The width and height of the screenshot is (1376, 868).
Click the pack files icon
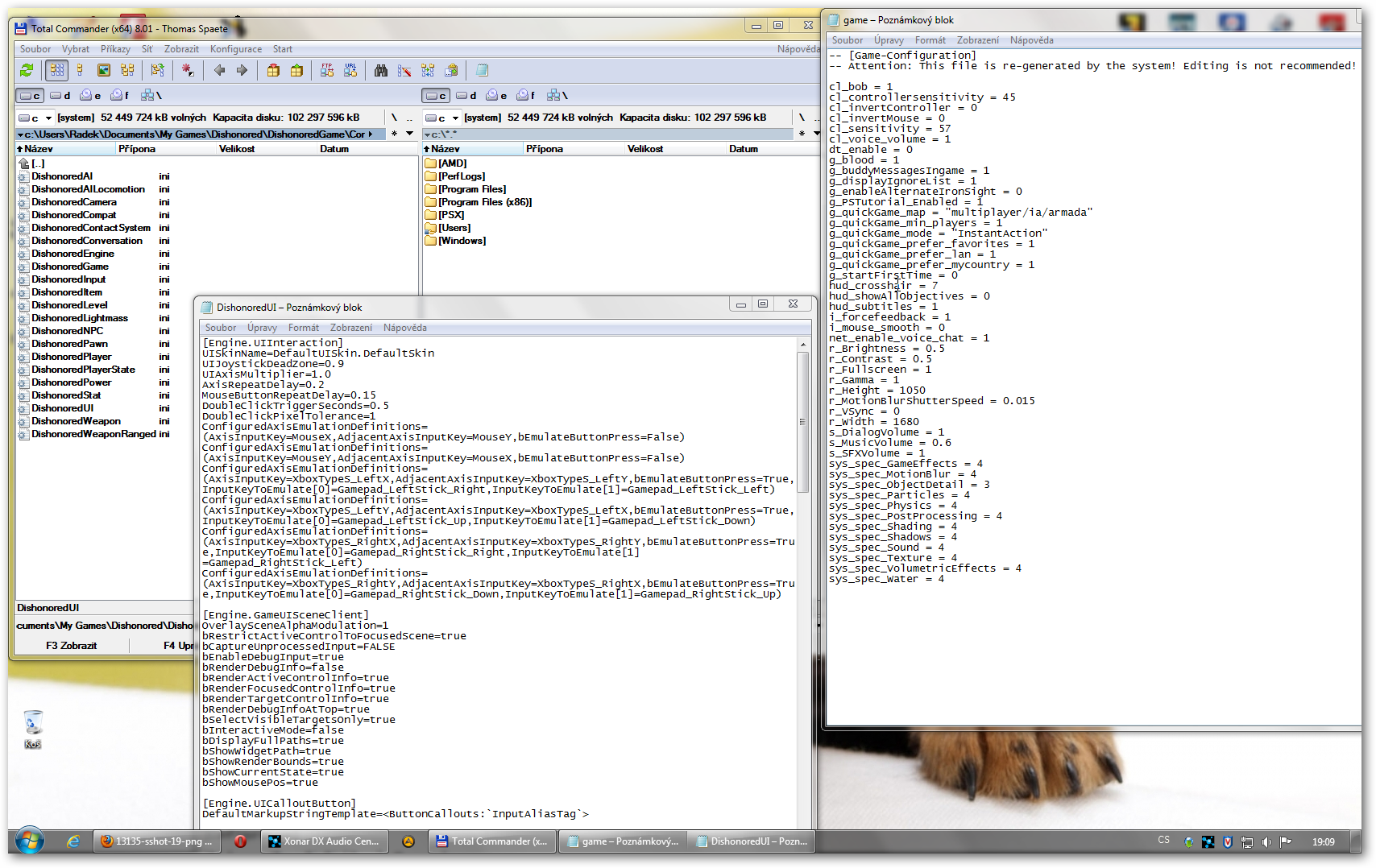(273, 71)
